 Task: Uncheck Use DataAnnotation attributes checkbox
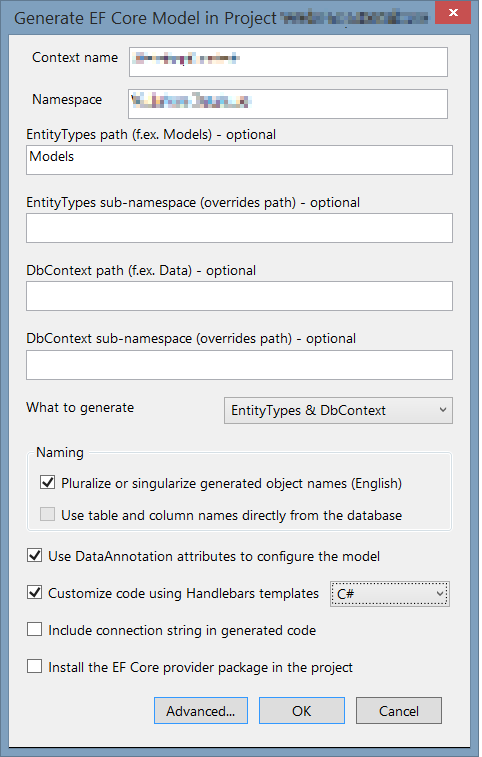pyautogui.click(x=34, y=555)
